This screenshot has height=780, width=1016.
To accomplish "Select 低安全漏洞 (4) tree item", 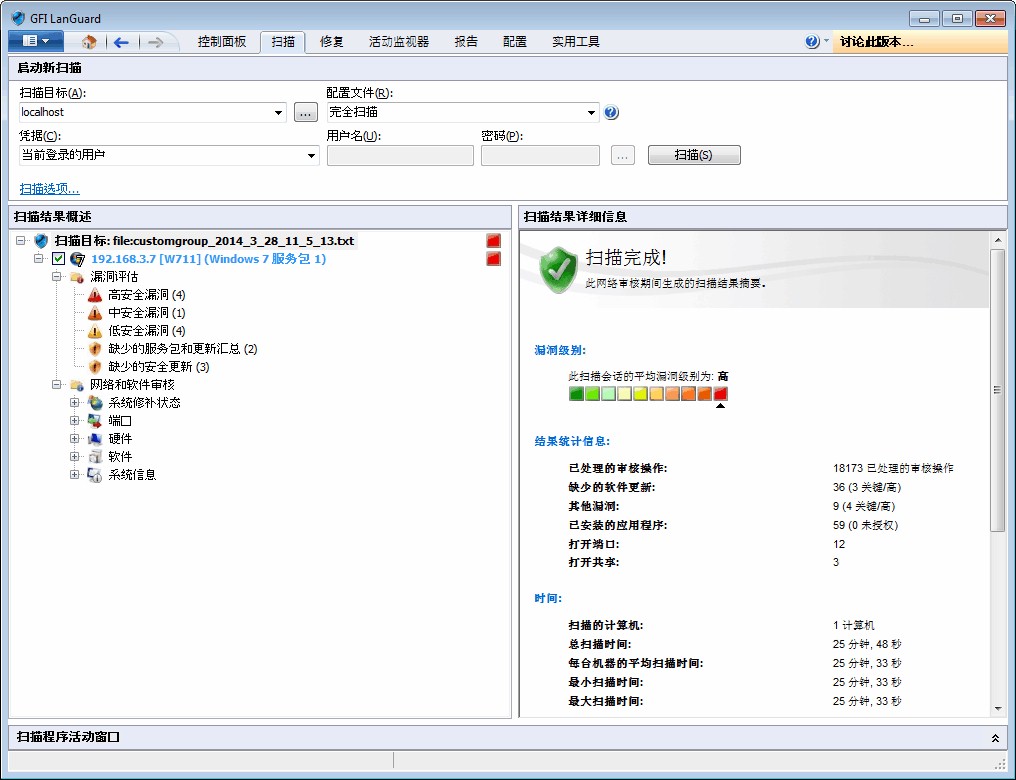I will pyautogui.click(x=146, y=331).
